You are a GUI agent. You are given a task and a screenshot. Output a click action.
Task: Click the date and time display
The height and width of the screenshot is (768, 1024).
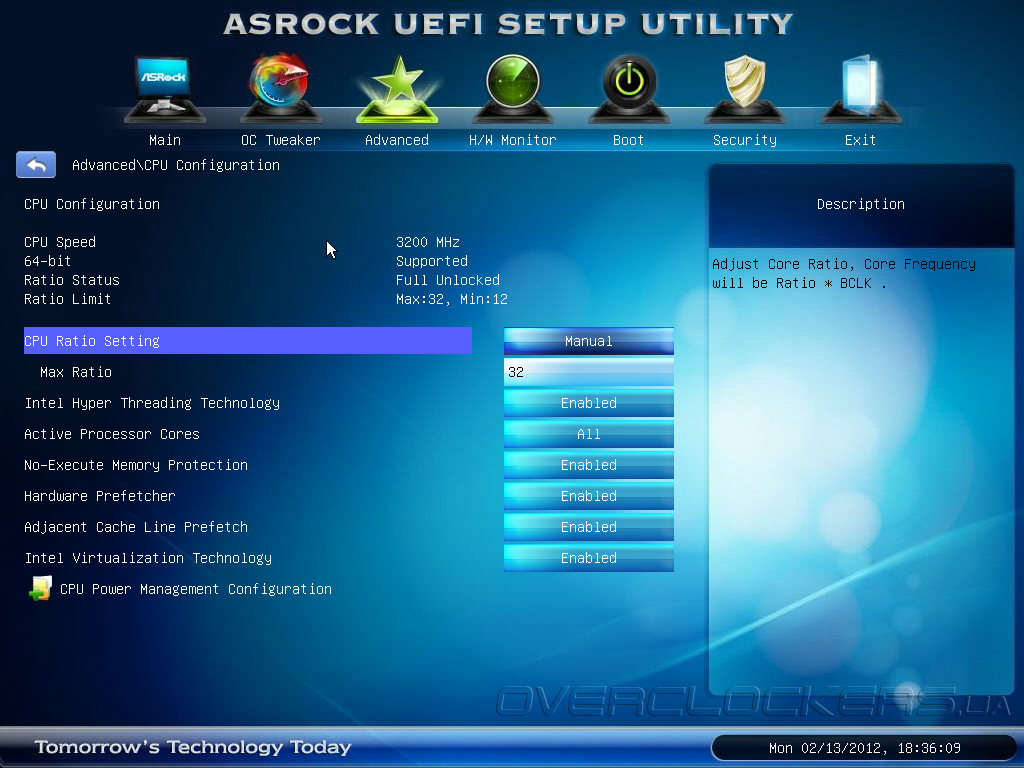864,748
